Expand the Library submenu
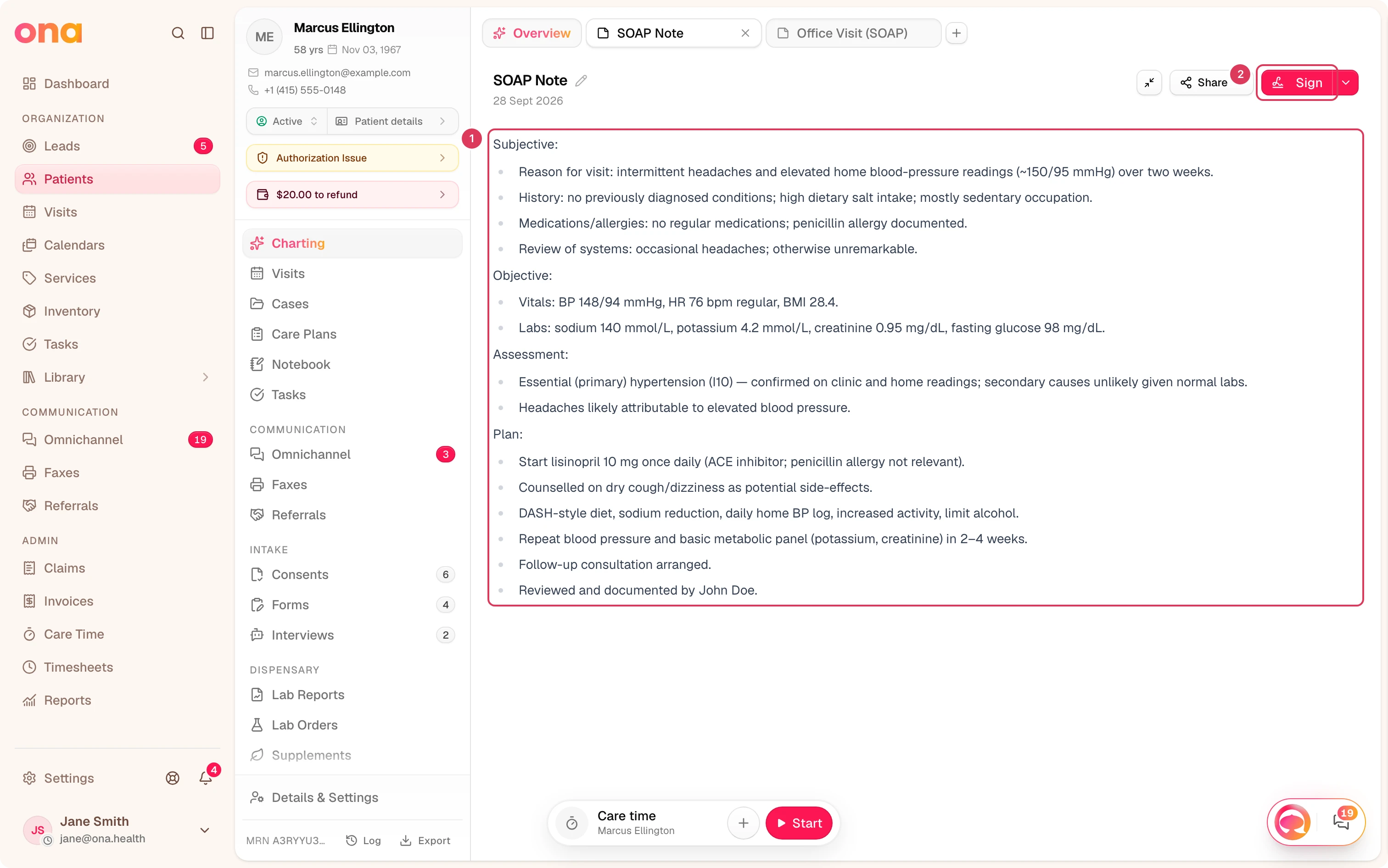The width and height of the screenshot is (1388, 868). 118,377
